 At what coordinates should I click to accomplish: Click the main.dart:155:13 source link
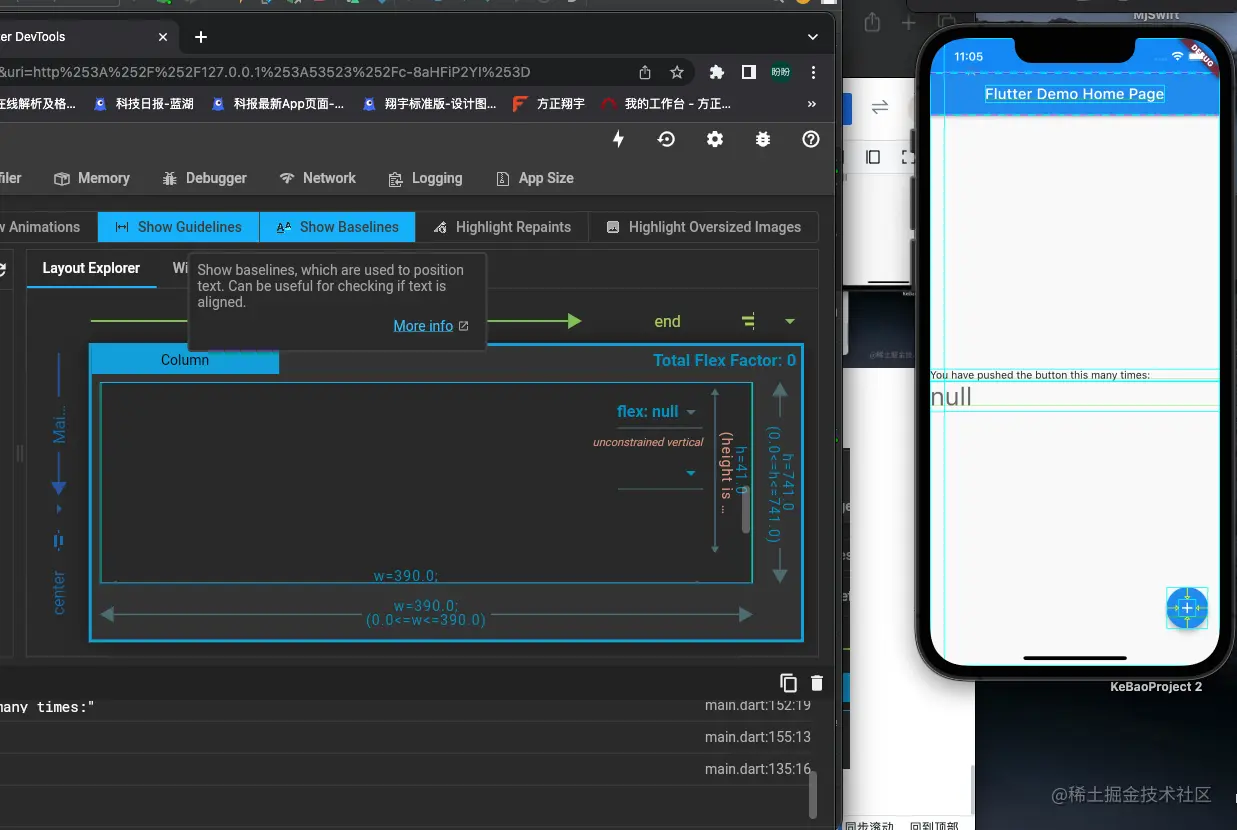click(x=757, y=737)
